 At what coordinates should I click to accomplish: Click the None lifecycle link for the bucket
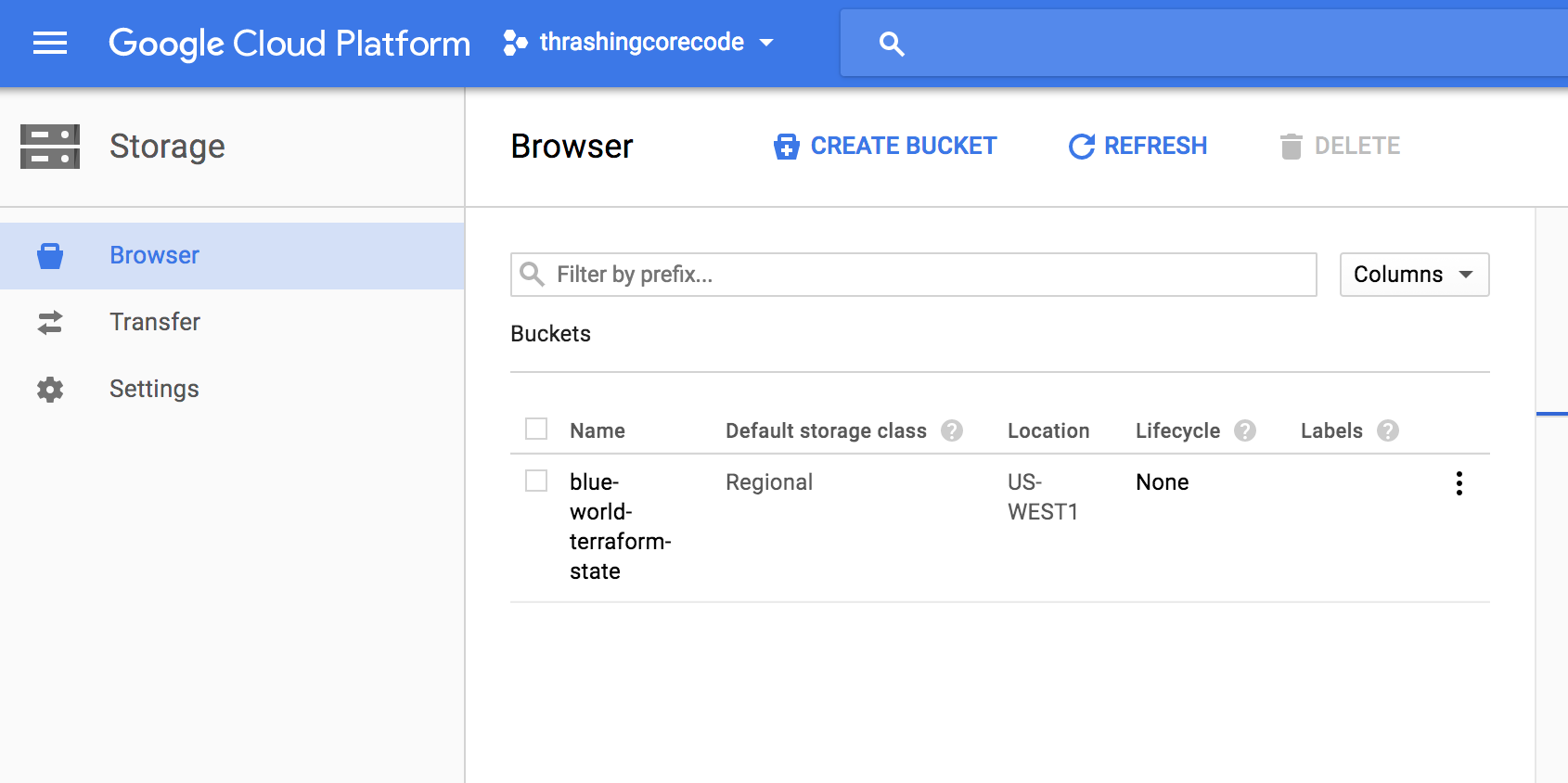[x=1162, y=482]
